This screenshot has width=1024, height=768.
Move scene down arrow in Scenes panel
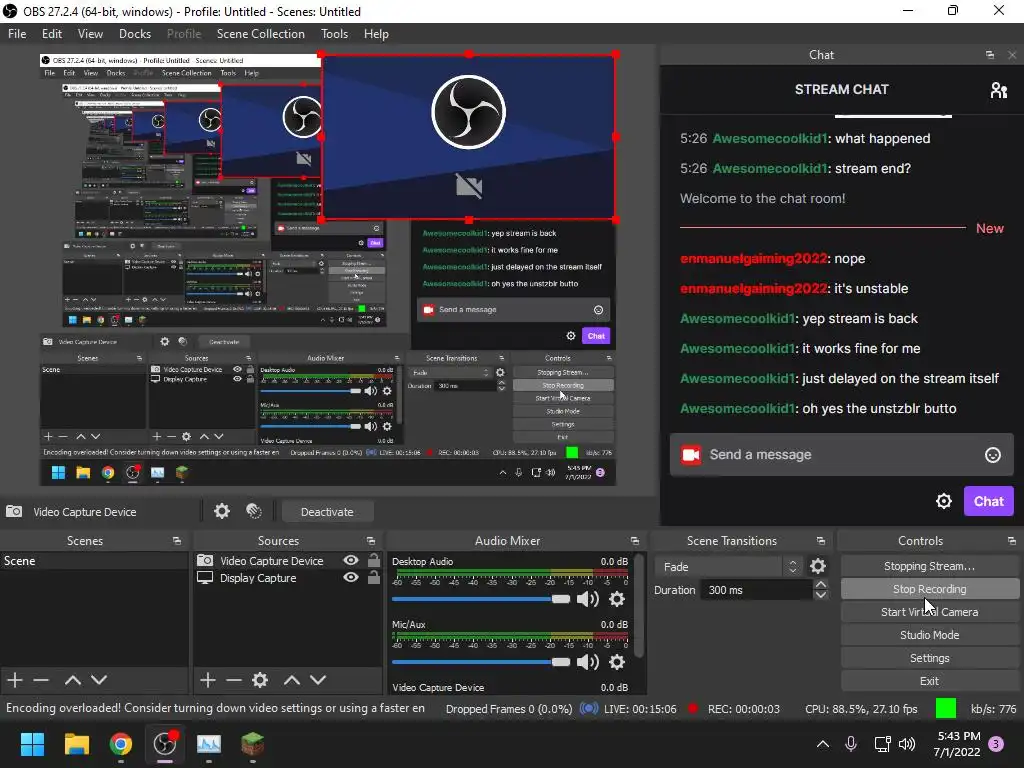99,680
